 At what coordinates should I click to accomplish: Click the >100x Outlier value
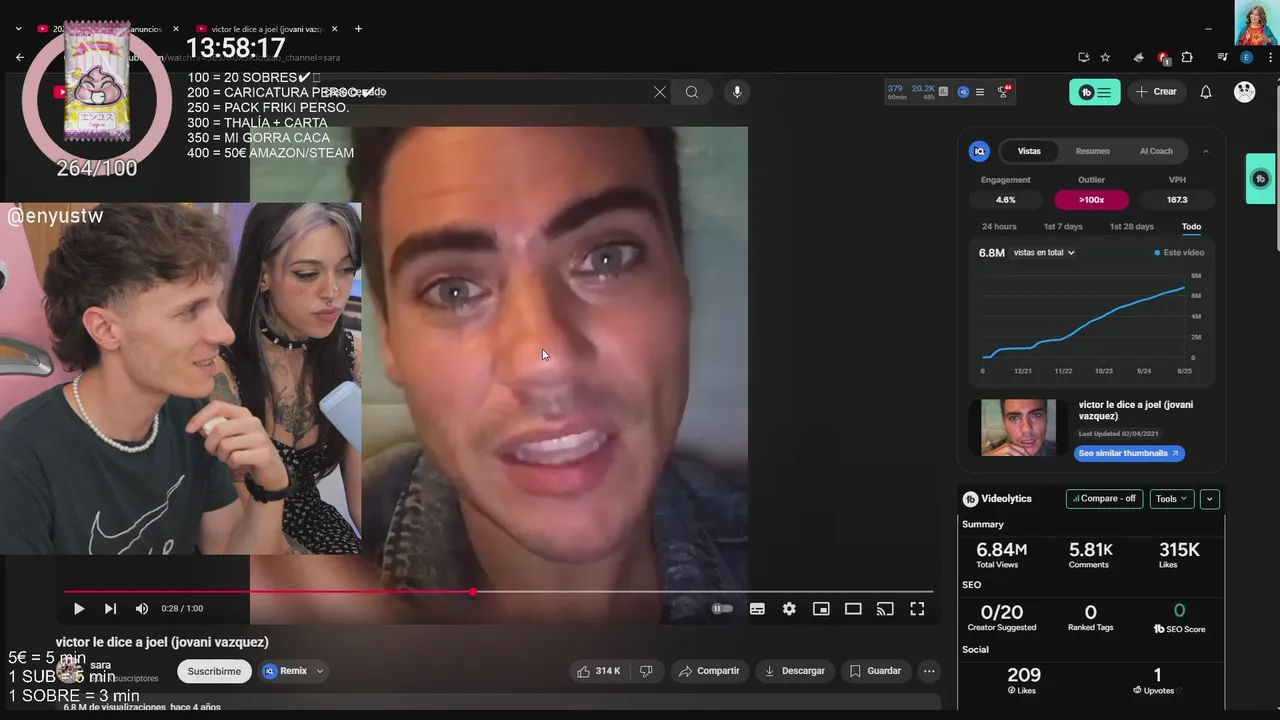click(1091, 200)
